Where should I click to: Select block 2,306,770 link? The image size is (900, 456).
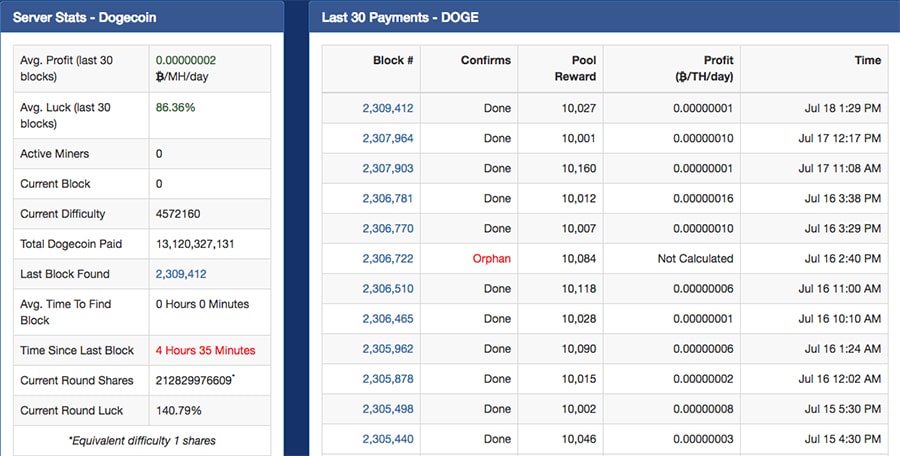point(387,228)
